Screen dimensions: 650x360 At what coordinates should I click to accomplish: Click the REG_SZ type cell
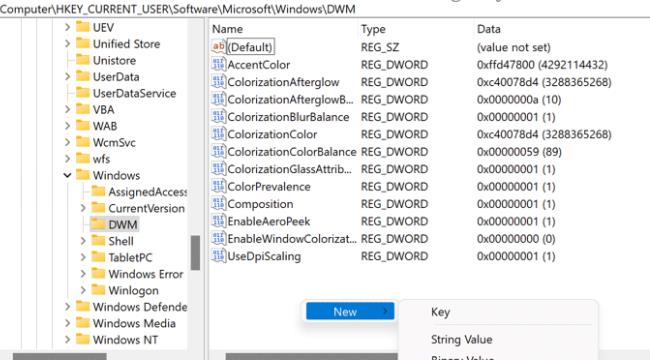pos(380,47)
